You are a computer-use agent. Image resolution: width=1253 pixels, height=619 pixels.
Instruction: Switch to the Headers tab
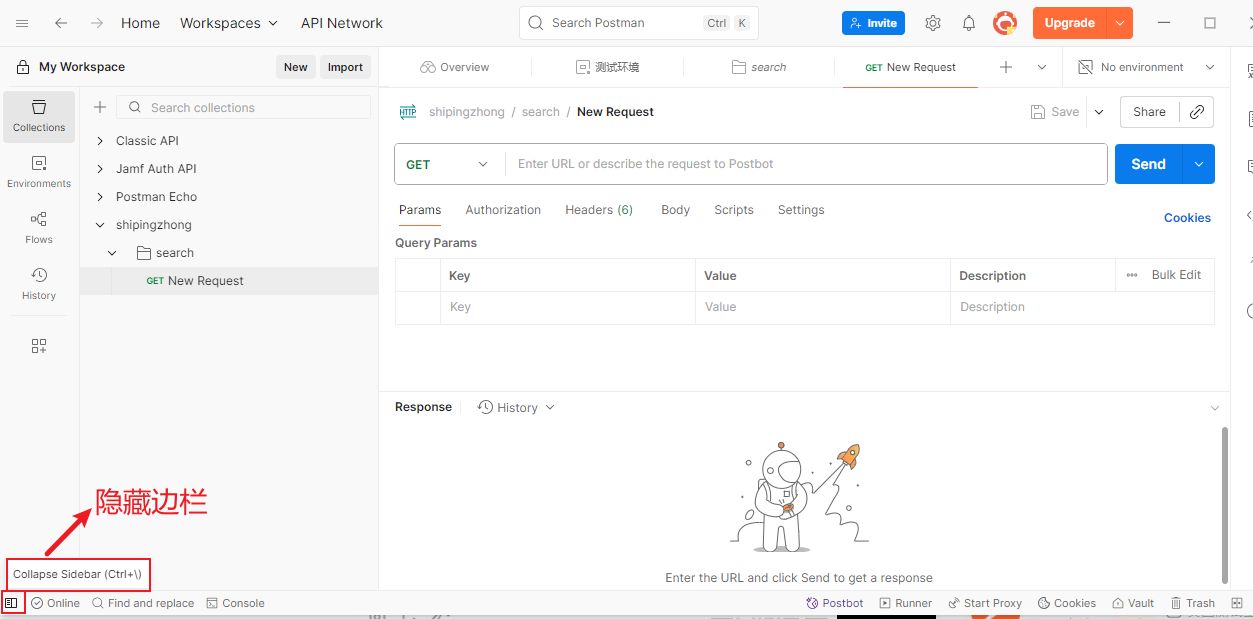(x=598, y=210)
